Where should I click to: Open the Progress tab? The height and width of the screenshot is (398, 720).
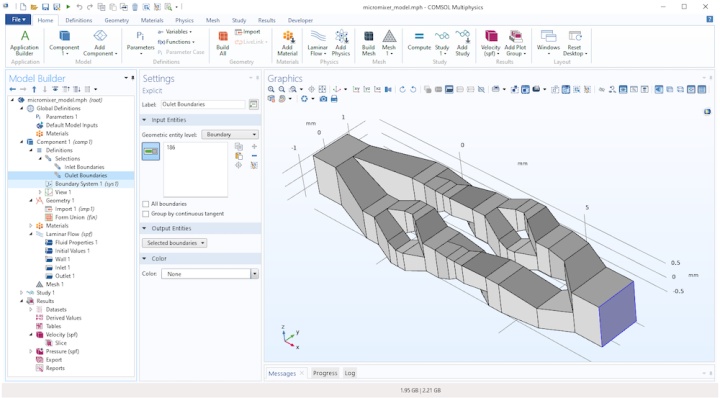(x=325, y=373)
